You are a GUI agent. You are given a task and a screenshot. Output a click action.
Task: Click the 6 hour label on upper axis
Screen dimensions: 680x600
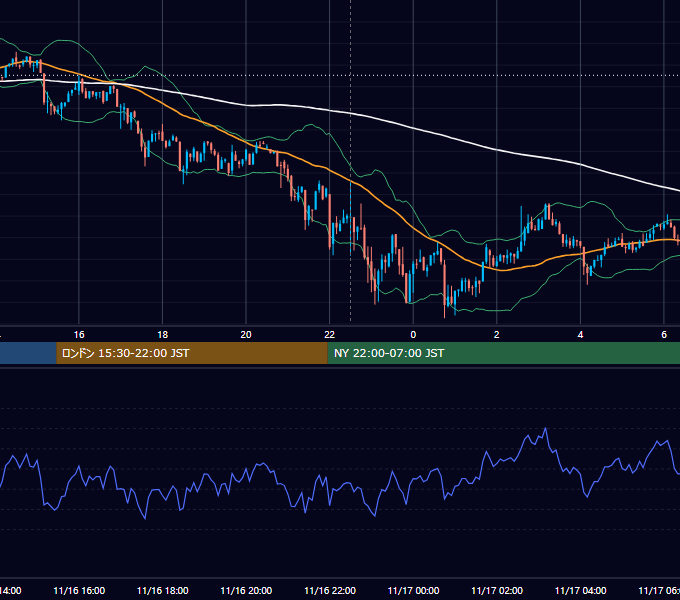click(x=664, y=335)
